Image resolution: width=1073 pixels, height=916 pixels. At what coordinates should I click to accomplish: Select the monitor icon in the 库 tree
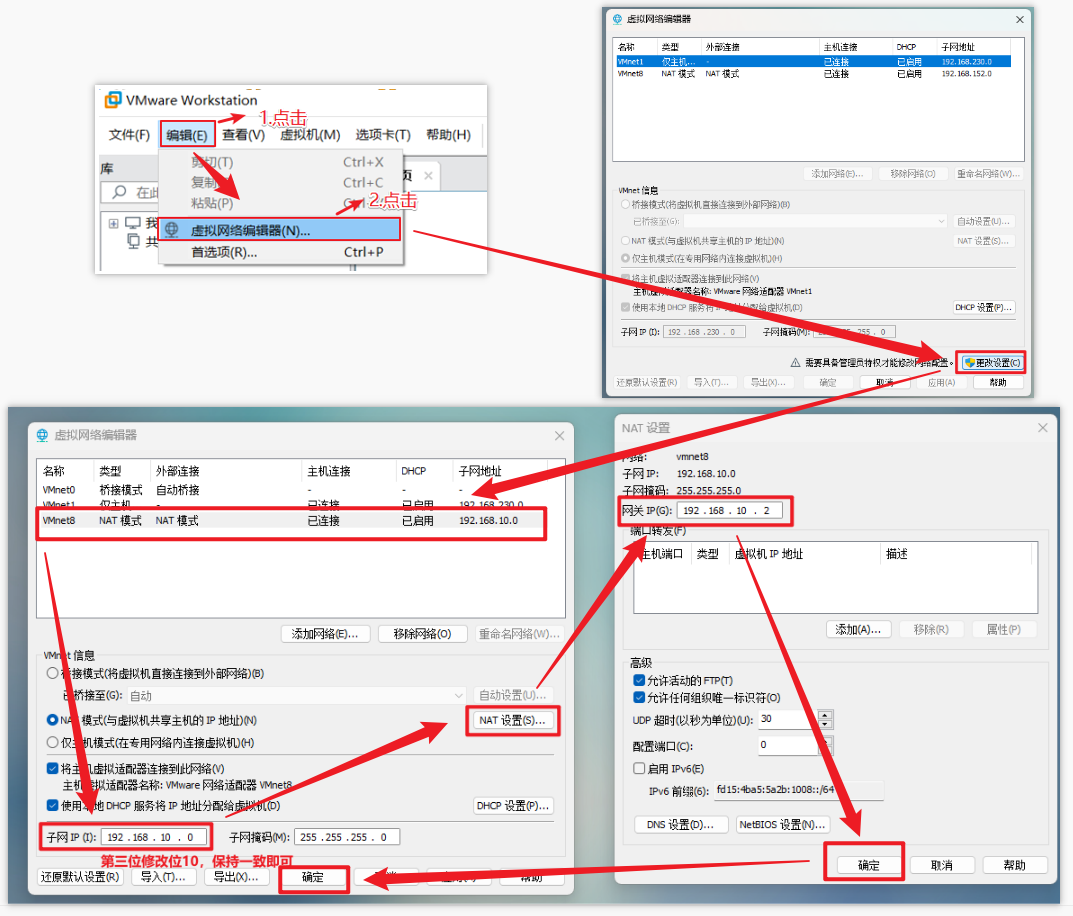pos(133,223)
